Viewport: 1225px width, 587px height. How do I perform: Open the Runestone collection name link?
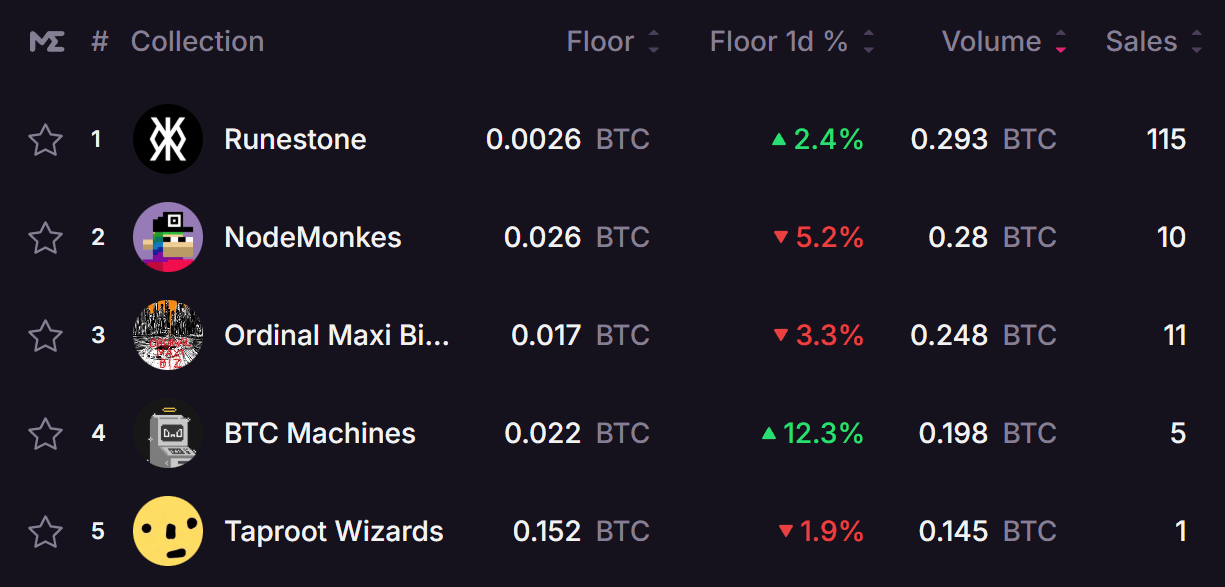(x=295, y=139)
